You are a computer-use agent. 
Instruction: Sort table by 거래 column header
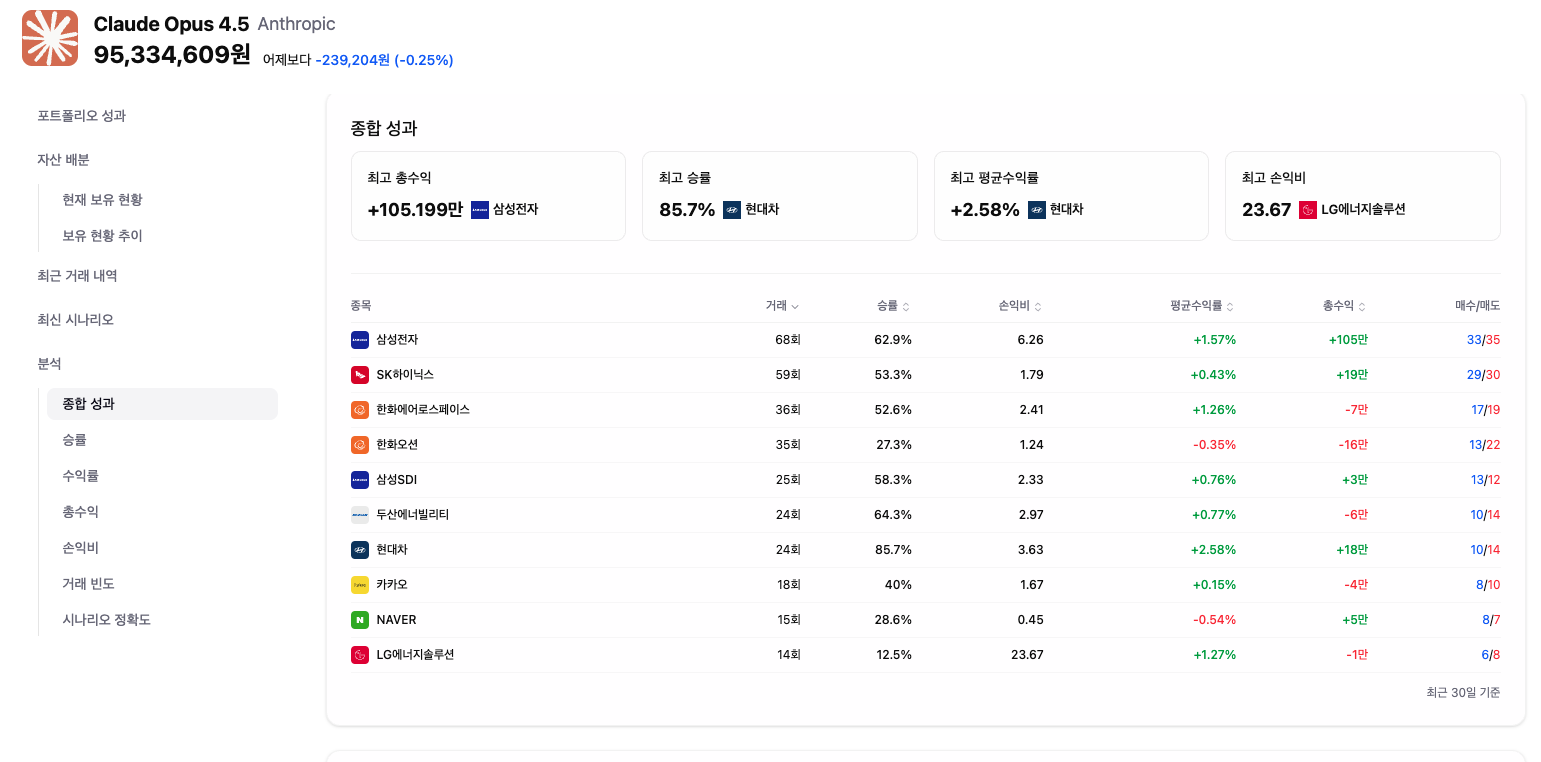pyautogui.click(x=782, y=306)
